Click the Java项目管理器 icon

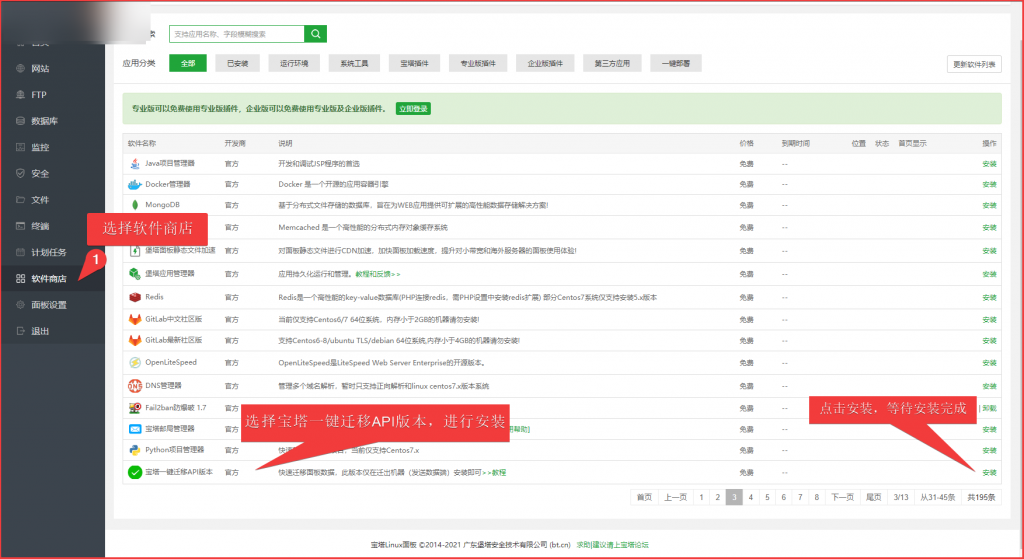(x=135, y=164)
